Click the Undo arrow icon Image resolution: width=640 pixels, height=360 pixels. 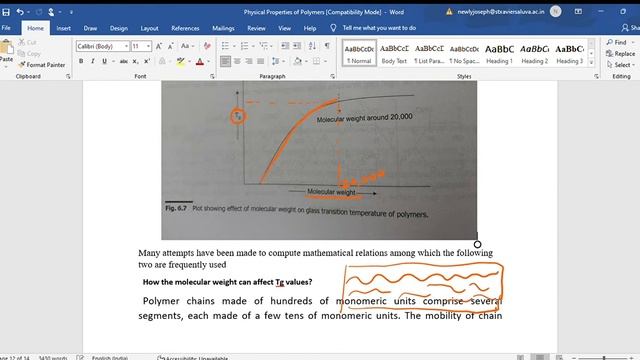(x=20, y=12)
